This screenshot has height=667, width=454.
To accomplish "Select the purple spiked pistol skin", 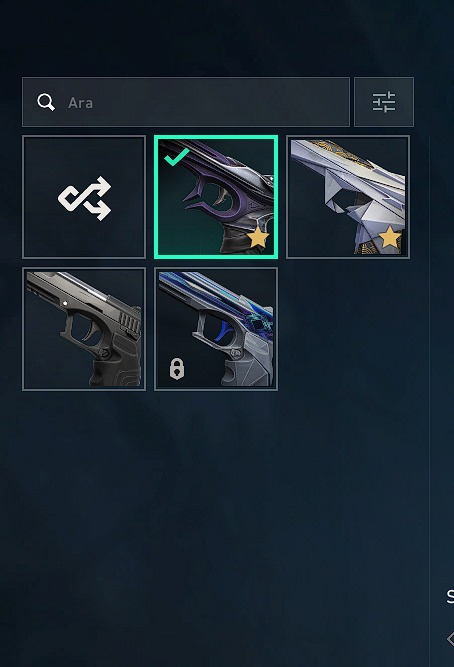I will click(216, 197).
